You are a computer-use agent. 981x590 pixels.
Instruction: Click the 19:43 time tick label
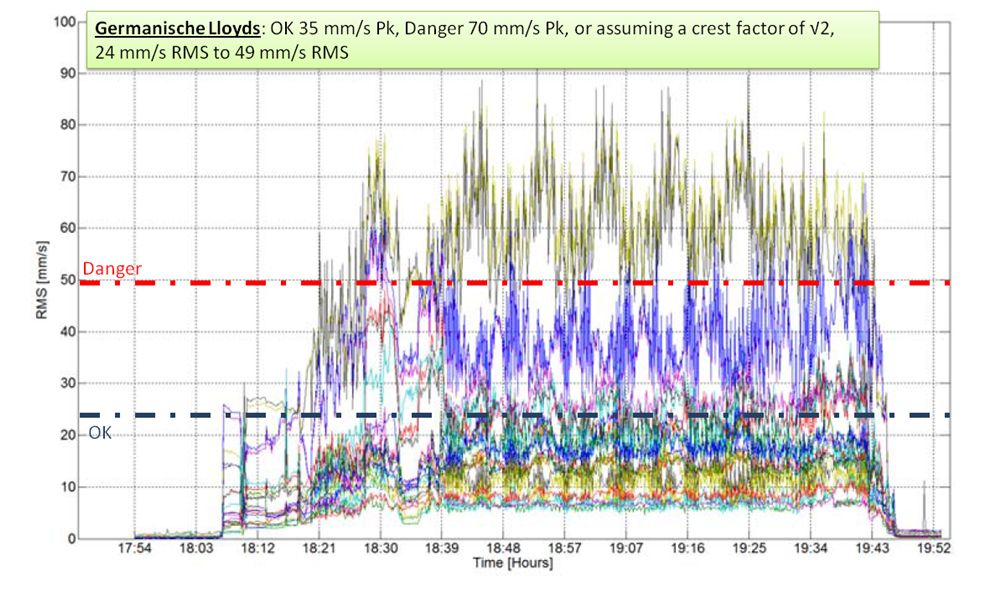872,549
